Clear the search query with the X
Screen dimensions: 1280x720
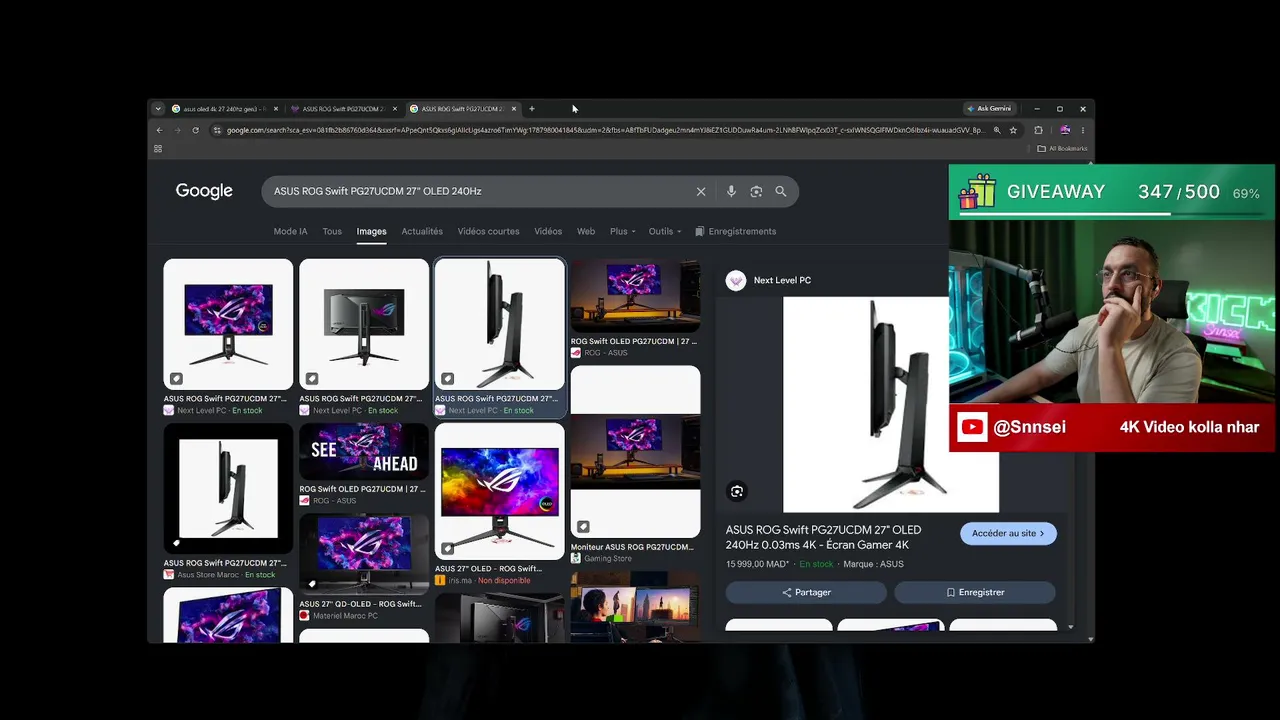click(701, 191)
